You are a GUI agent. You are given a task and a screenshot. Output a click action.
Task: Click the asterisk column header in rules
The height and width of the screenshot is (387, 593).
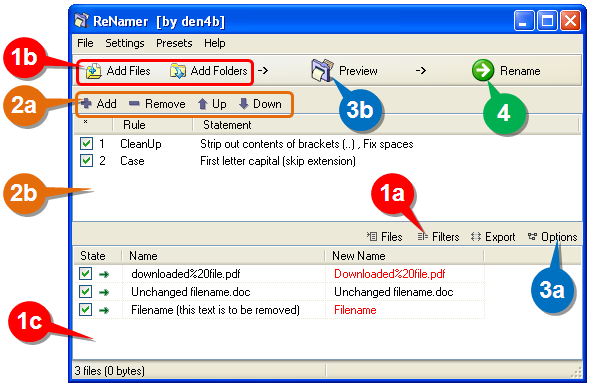85,123
